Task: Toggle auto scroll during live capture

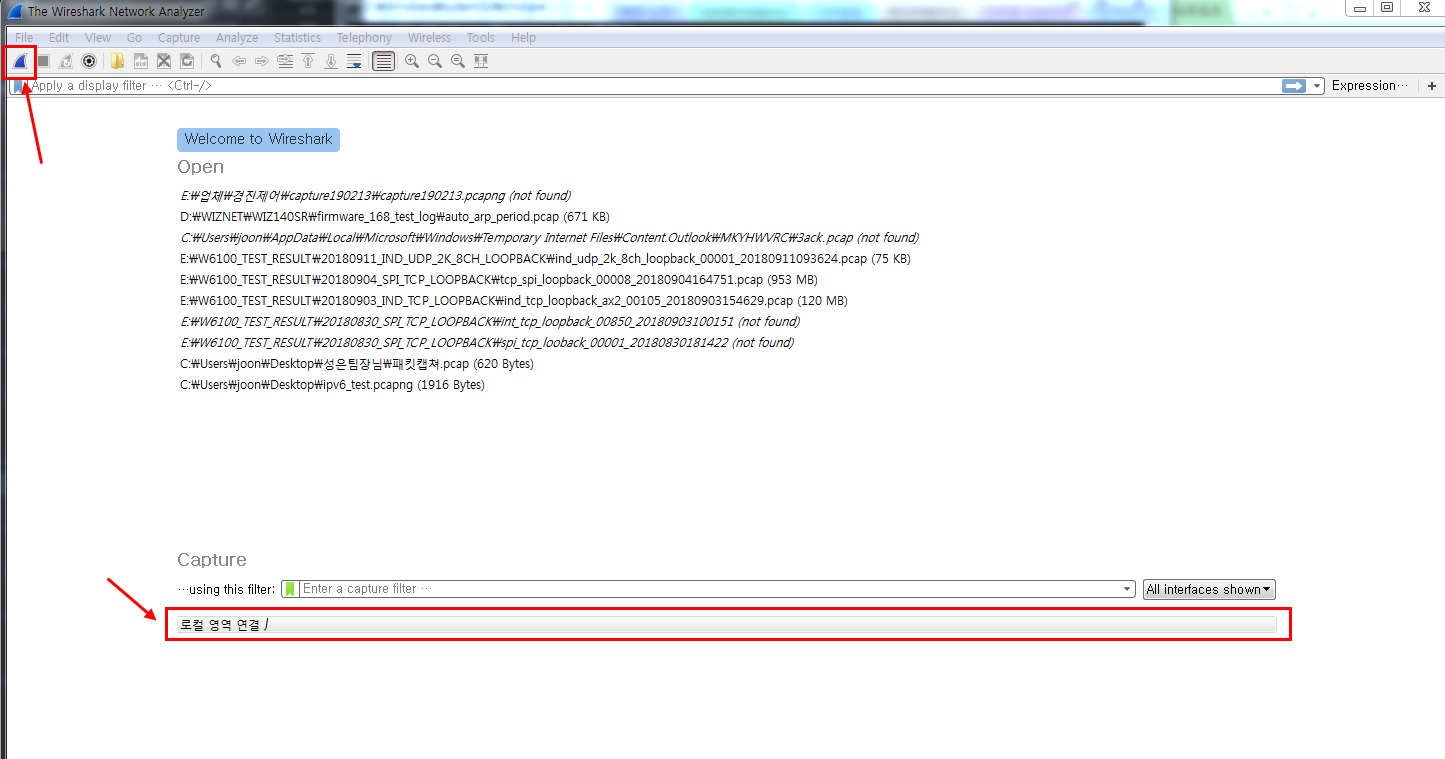Action: click(354, 61)
